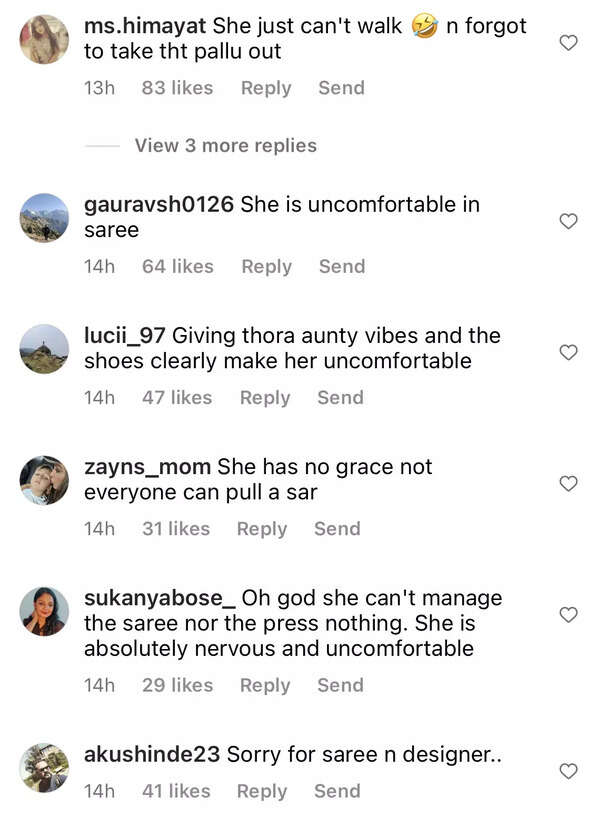Open the lucii_97 username link
Screen dimensions: 616x826
point(124,336)
